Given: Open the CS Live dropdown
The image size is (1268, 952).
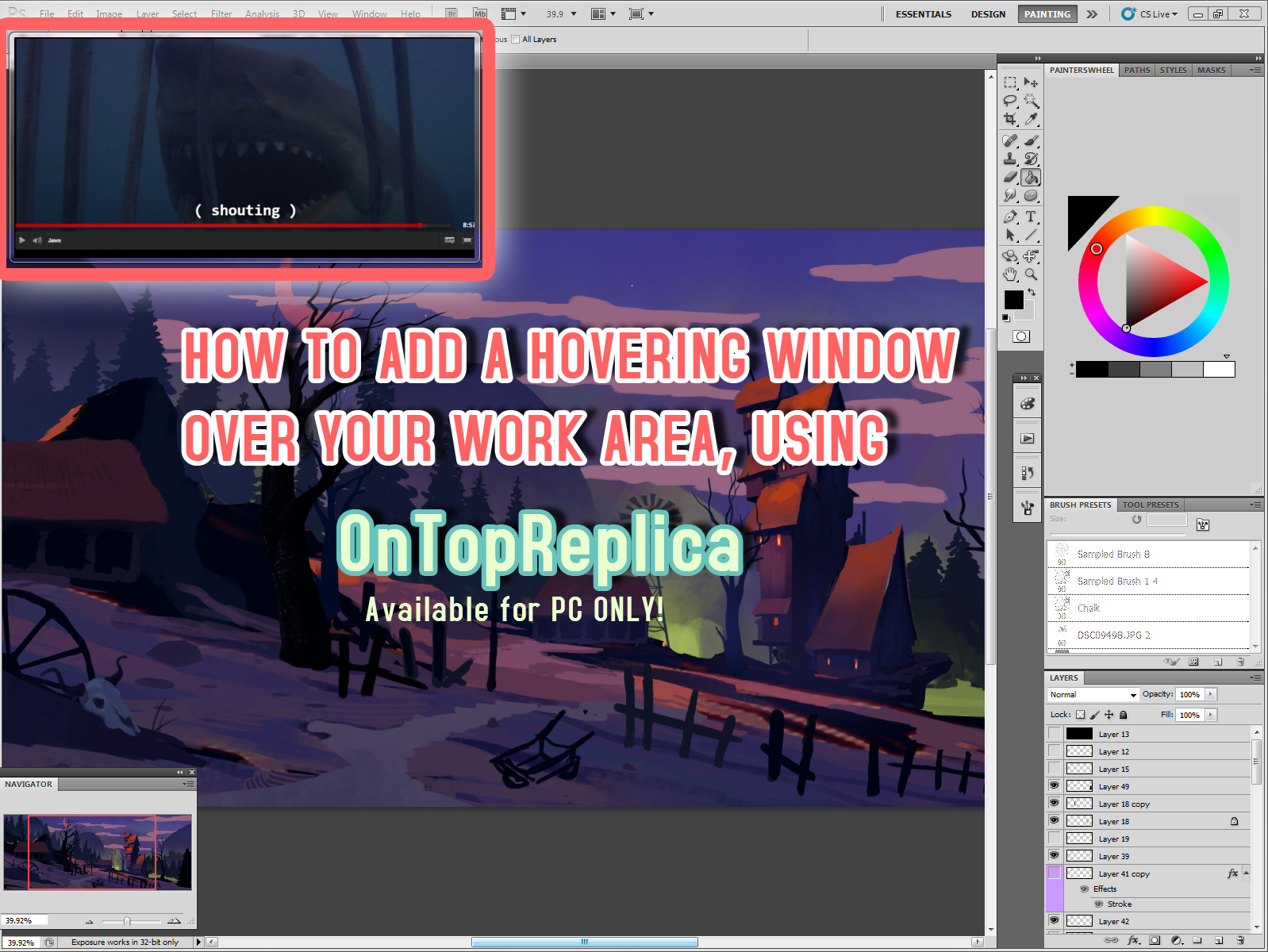Looking at the screenshot, I should tap(1150, 13).
